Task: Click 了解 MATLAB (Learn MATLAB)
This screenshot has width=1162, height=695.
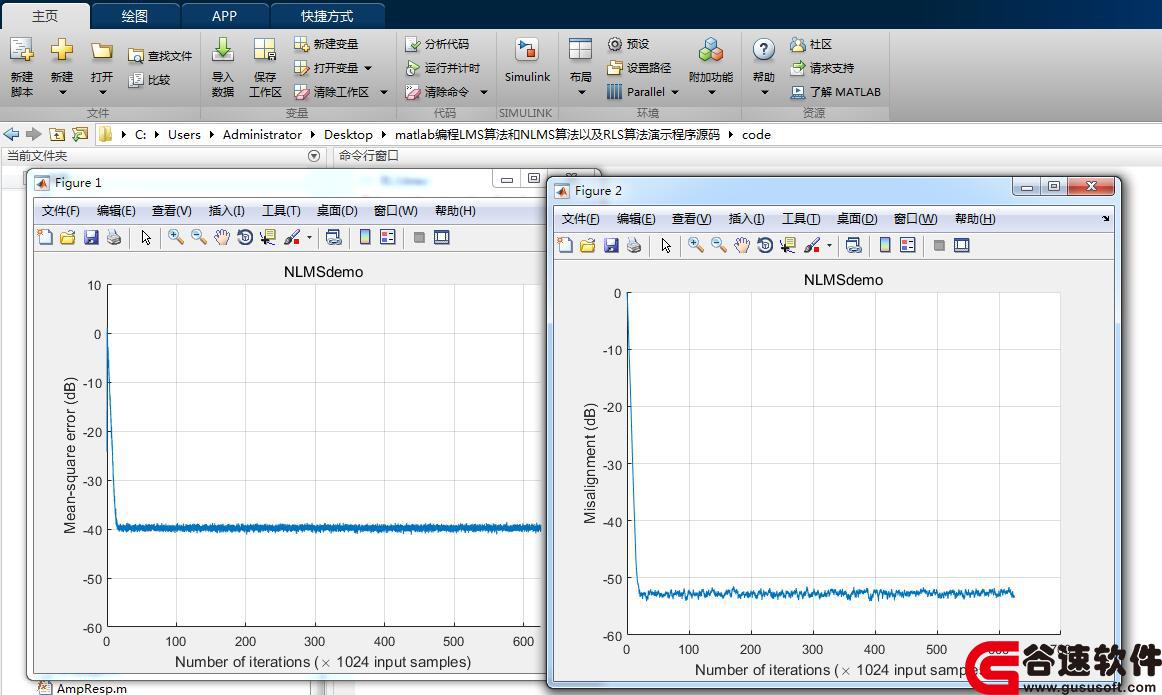Action: 835,92
